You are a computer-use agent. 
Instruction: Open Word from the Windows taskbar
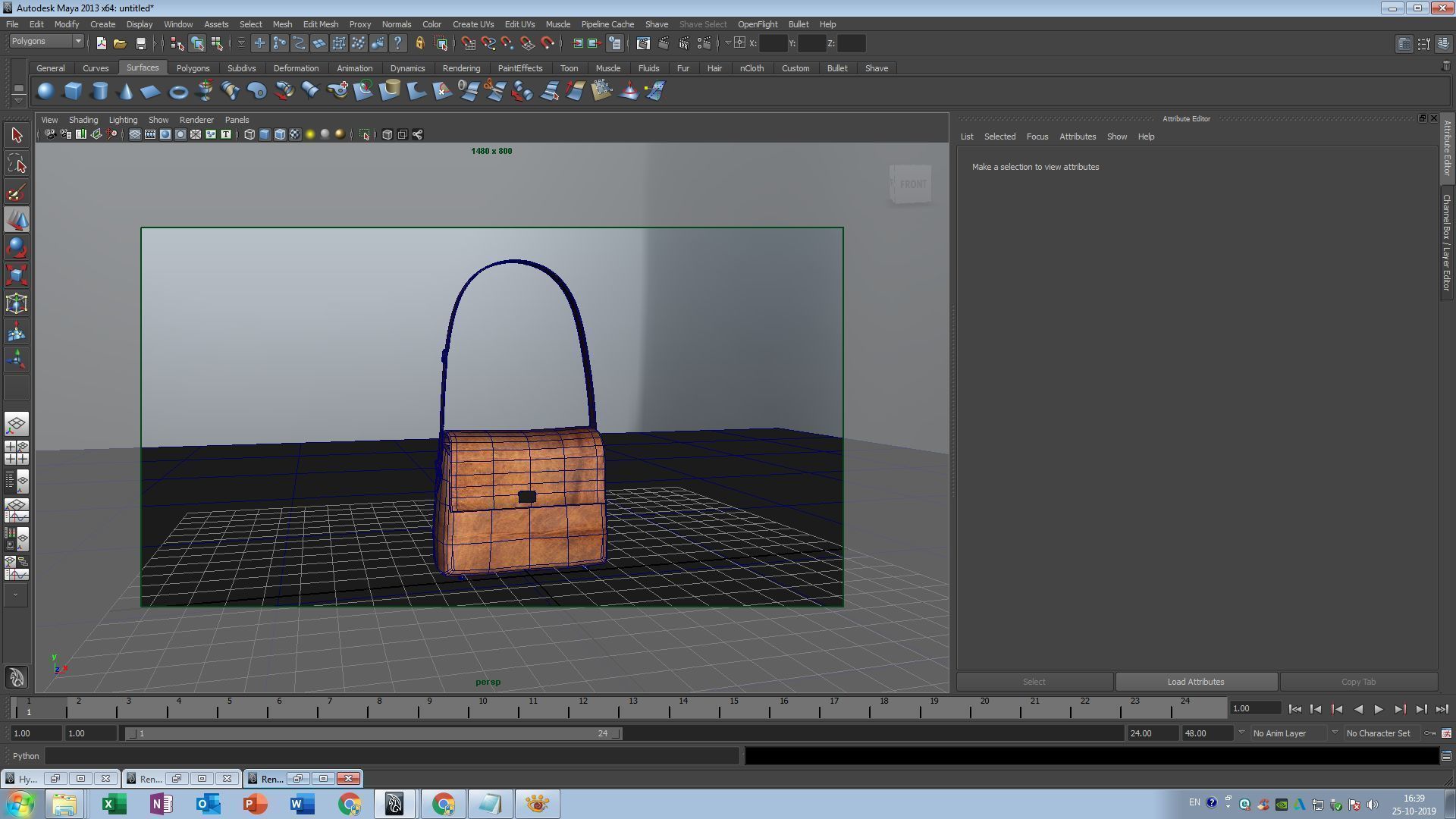(302, 804)
